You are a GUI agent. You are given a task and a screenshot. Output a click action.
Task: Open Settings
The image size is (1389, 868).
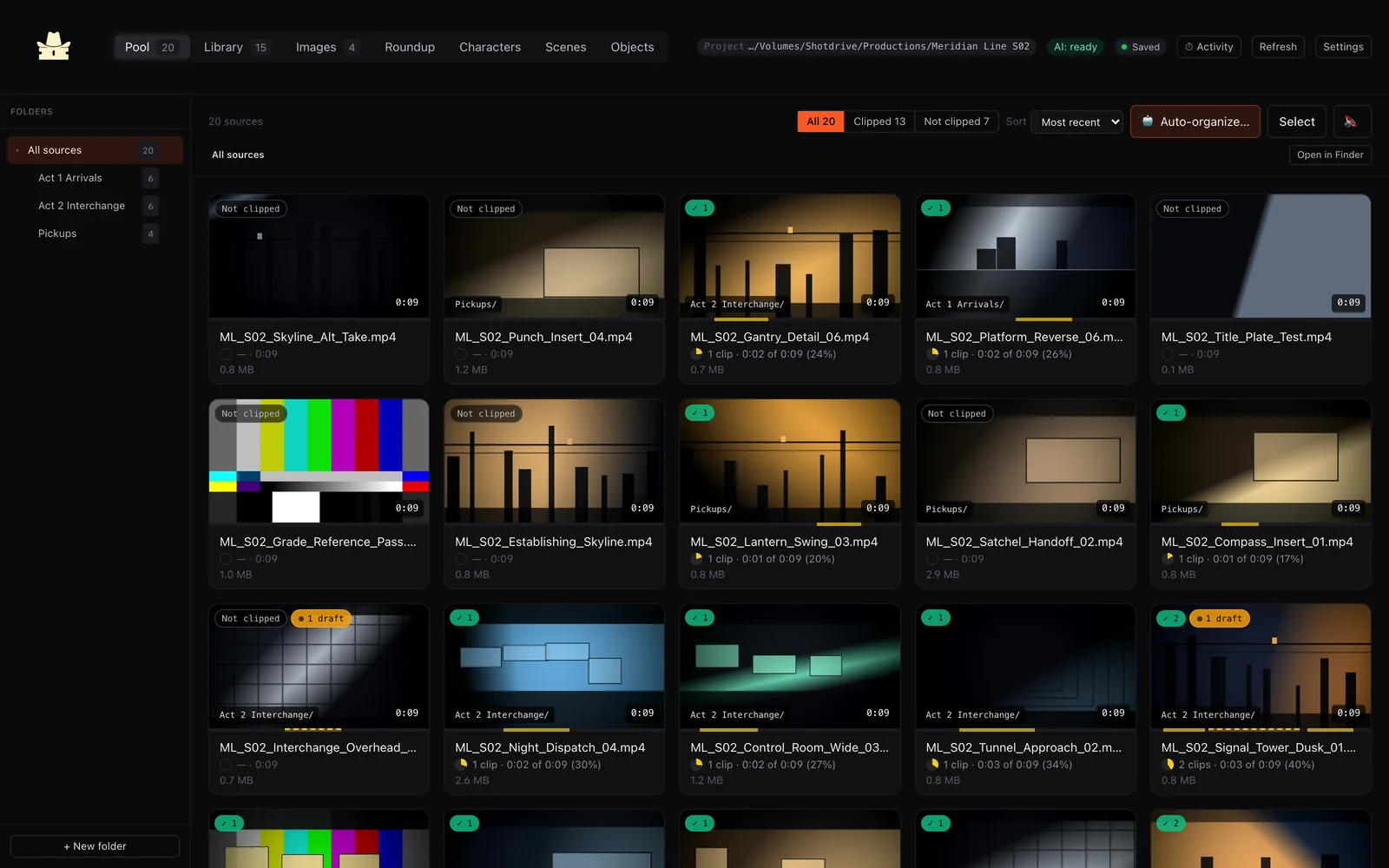tap(1343, 47)
